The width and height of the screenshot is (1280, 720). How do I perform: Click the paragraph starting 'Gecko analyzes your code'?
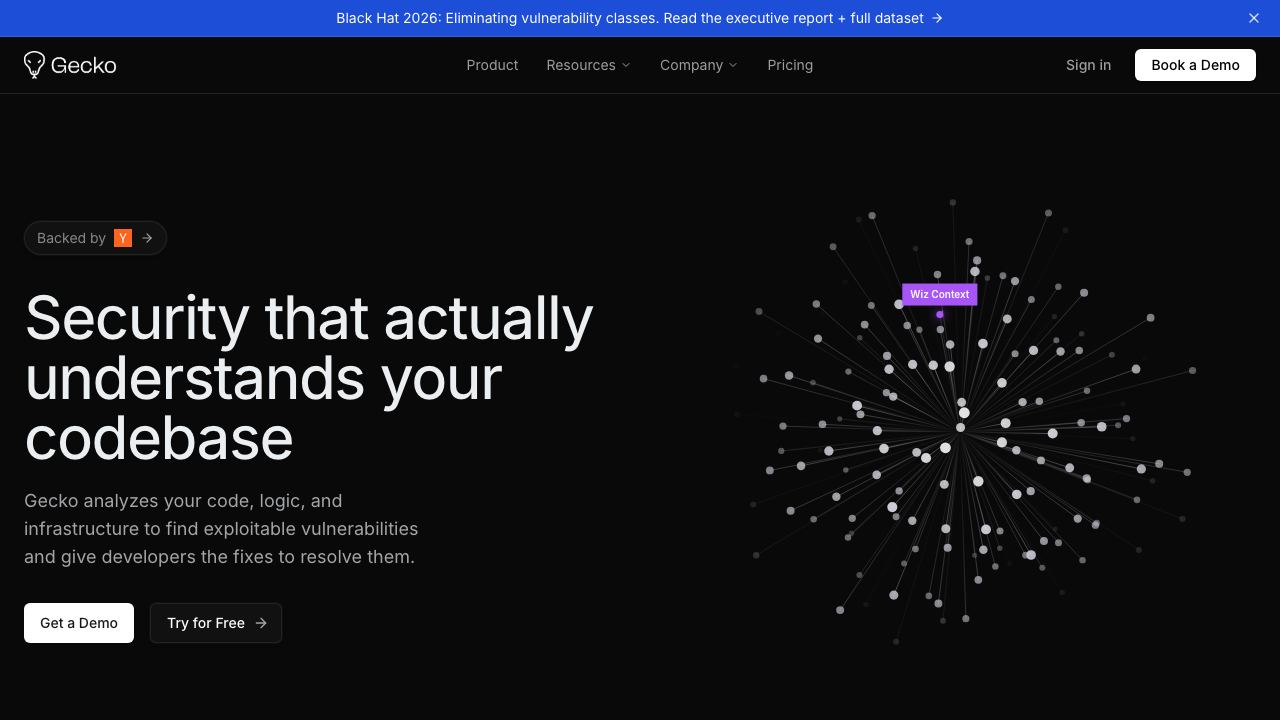pyautogui.click(x=221, y=529)
